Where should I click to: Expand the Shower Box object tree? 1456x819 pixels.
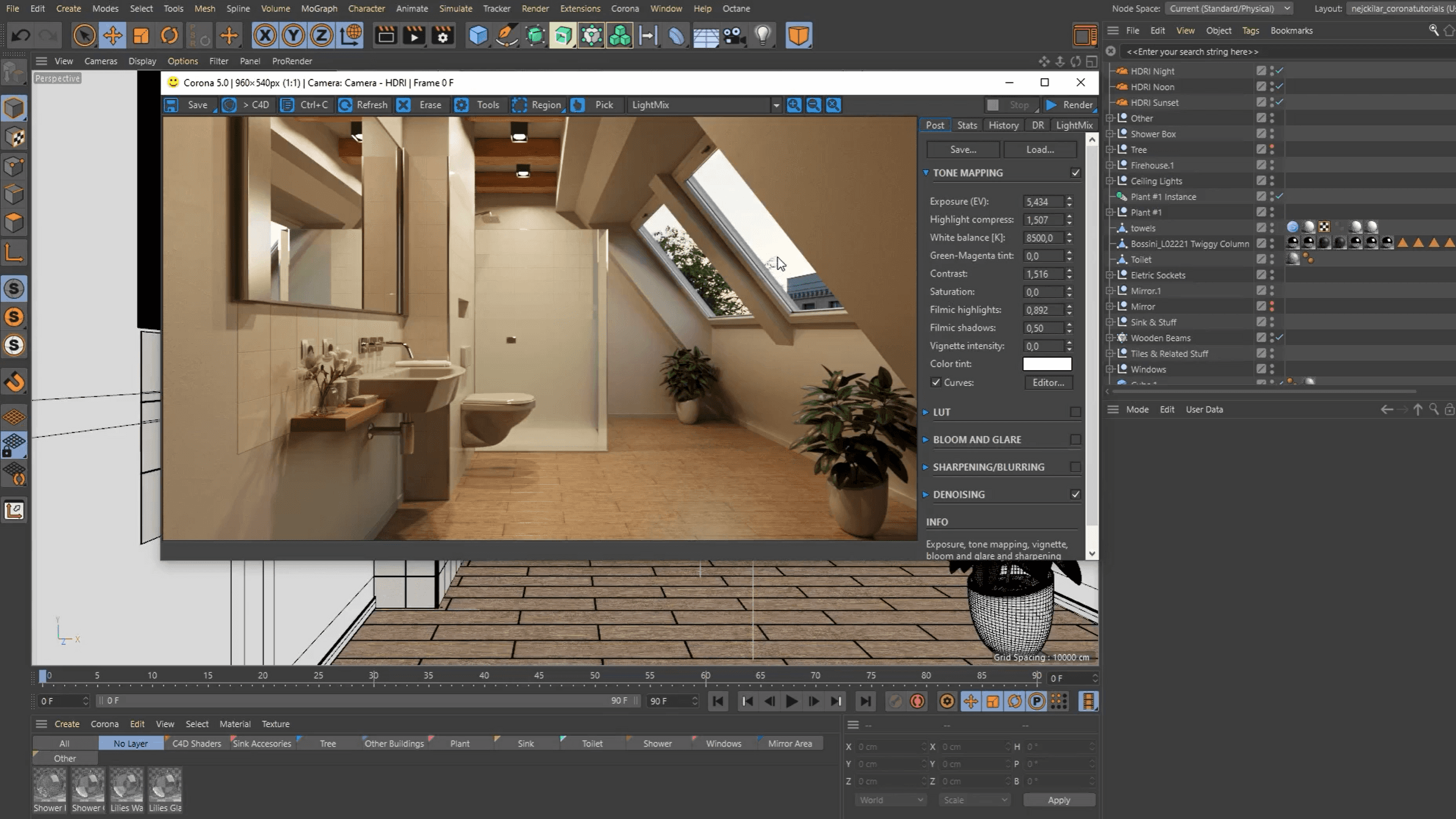click(x=1110, y=134)
